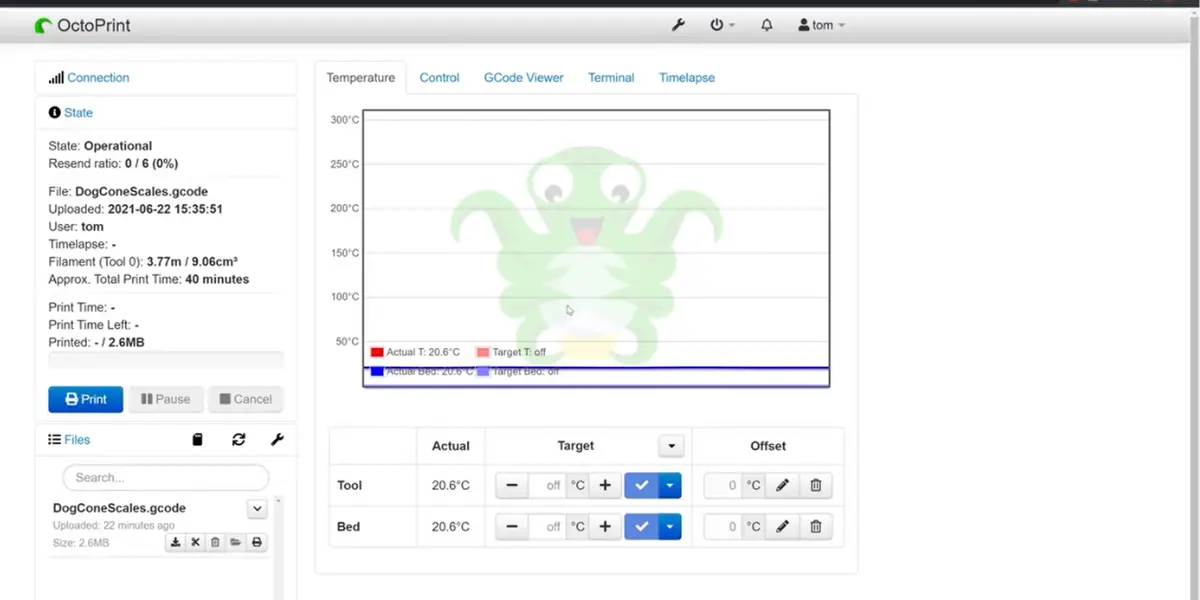
Task: Open the Terminal tab
Action: 611,78
